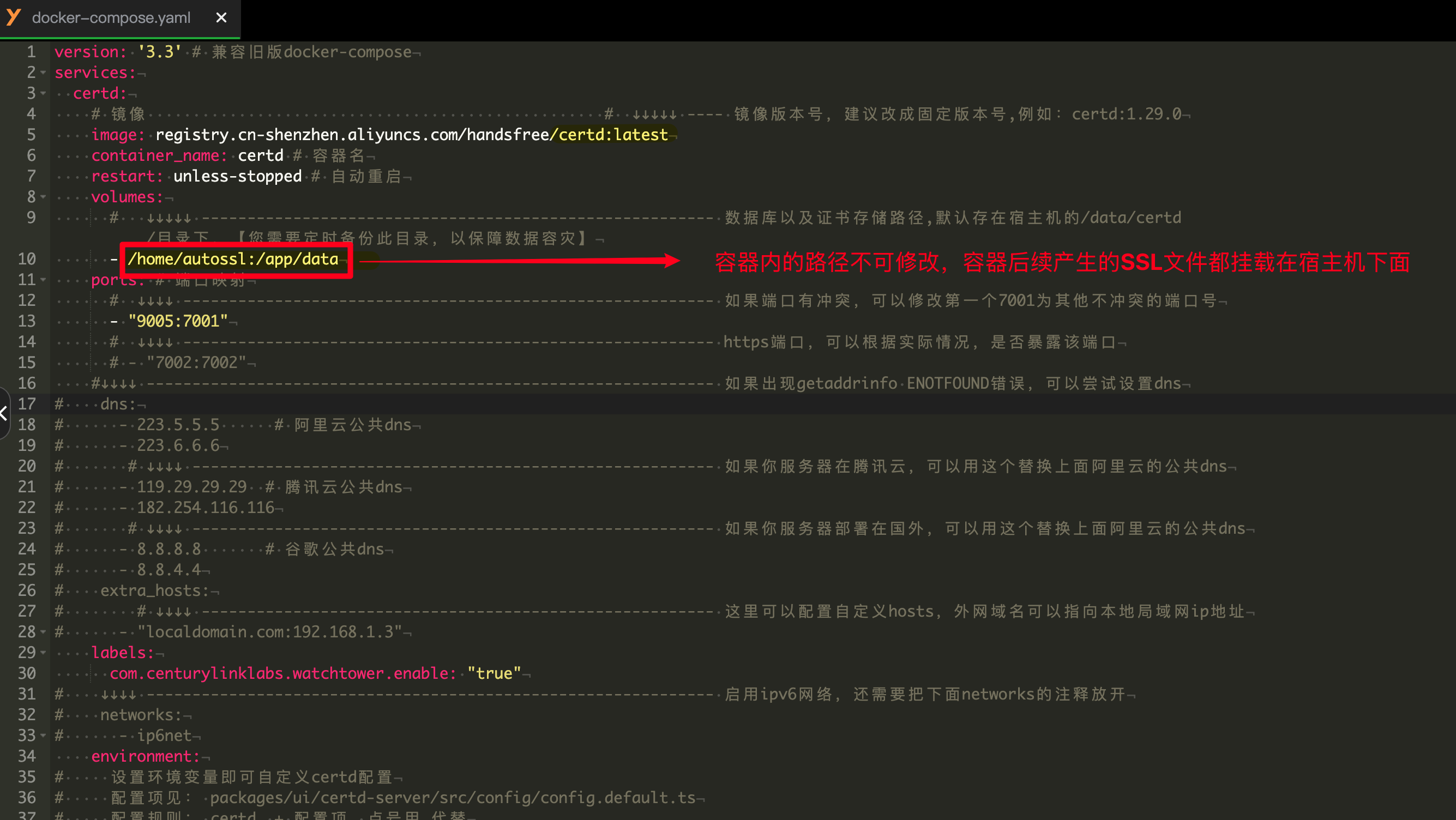Place cursor on certd:latest image tag
Screen dimensions: 1456x820
[613, 135]
